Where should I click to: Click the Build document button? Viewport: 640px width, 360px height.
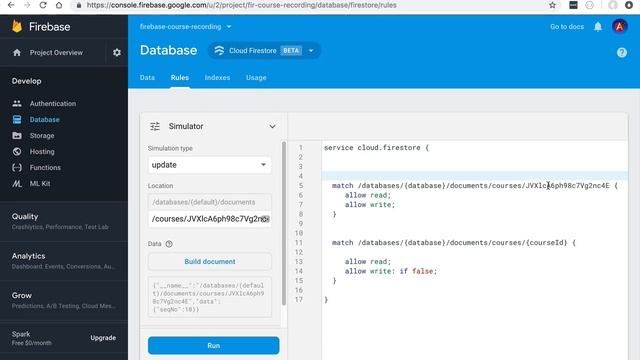pos(210,262)
